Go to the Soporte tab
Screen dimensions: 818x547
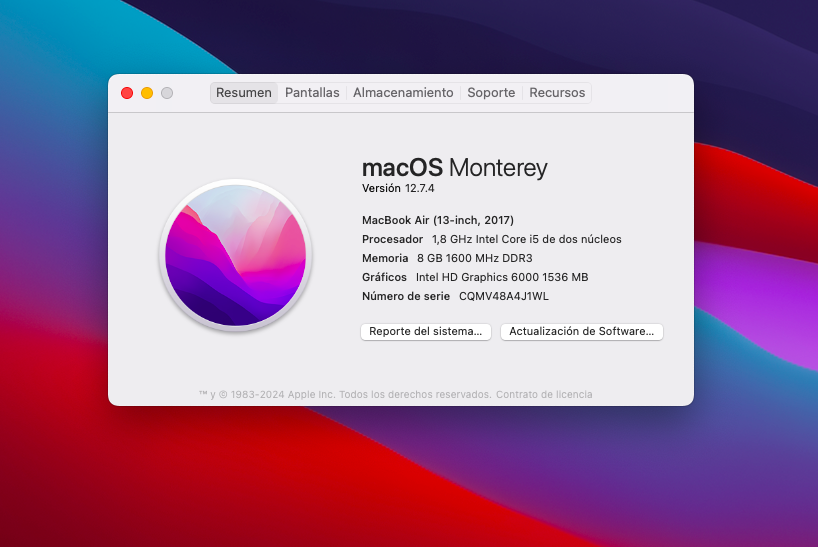[x=491, y=93]
